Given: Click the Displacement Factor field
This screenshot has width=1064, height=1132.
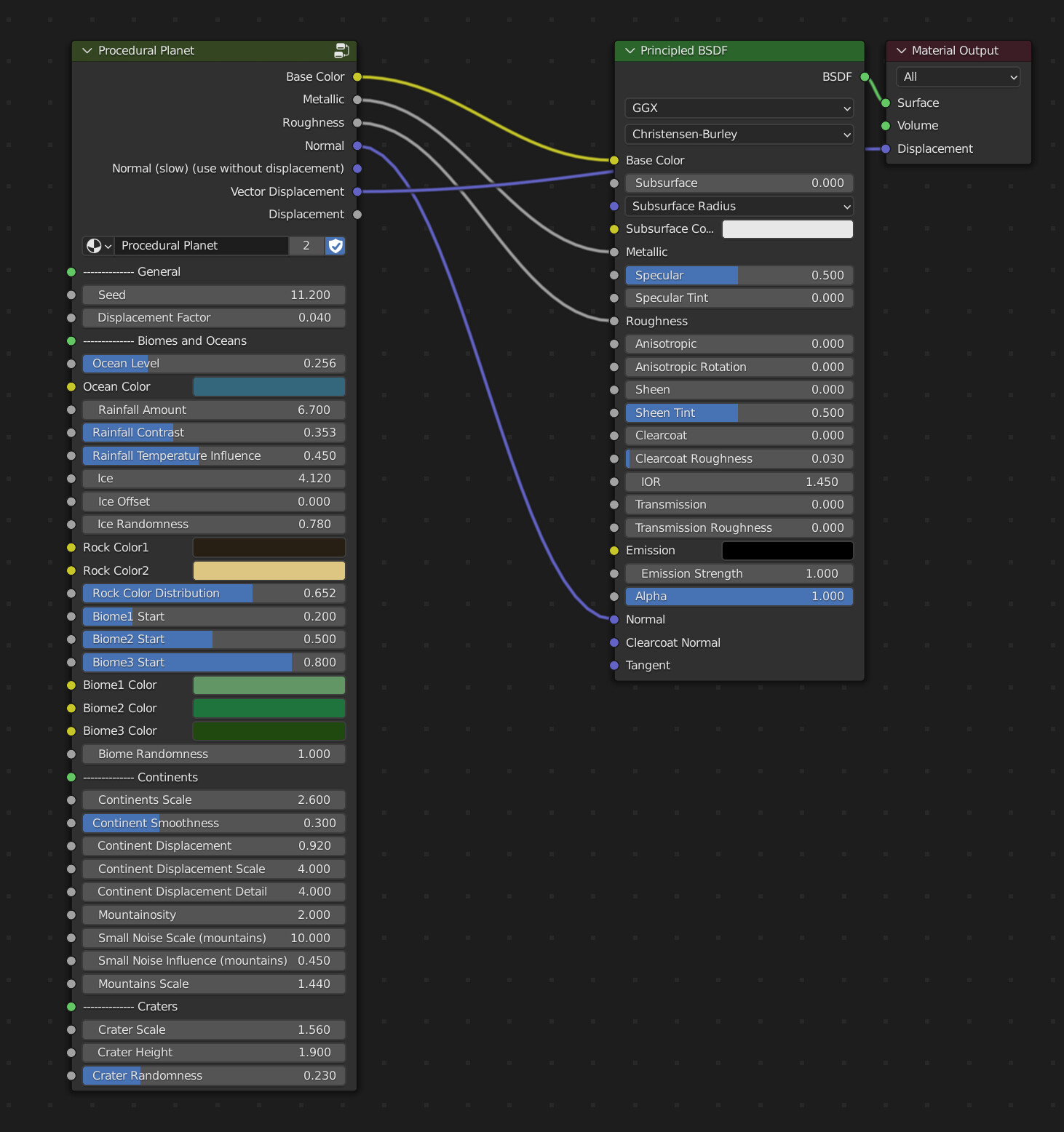Looking at the screenshot, I should pos(214,317).
